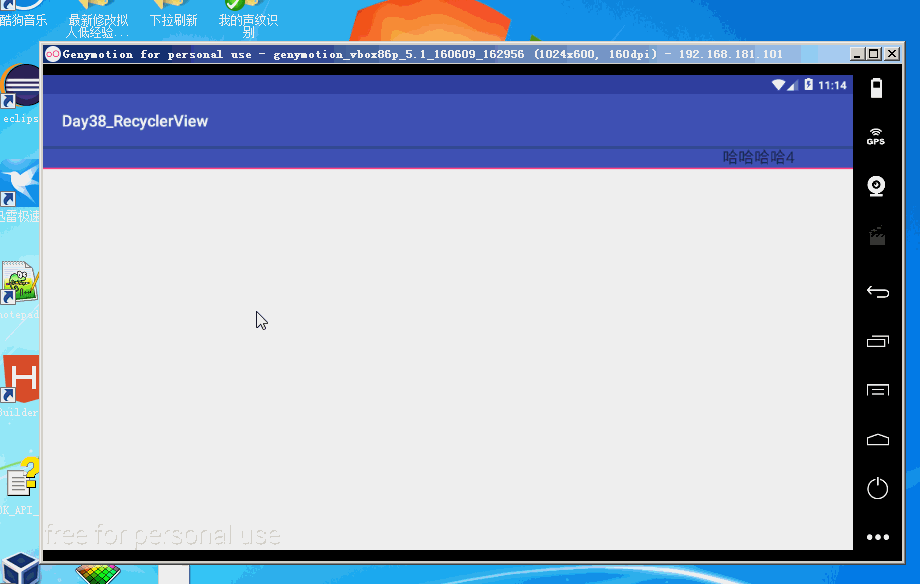Open the 酷狗音乐 desktop shortcut
Screen dimensions: 920x584
[22, 13]
